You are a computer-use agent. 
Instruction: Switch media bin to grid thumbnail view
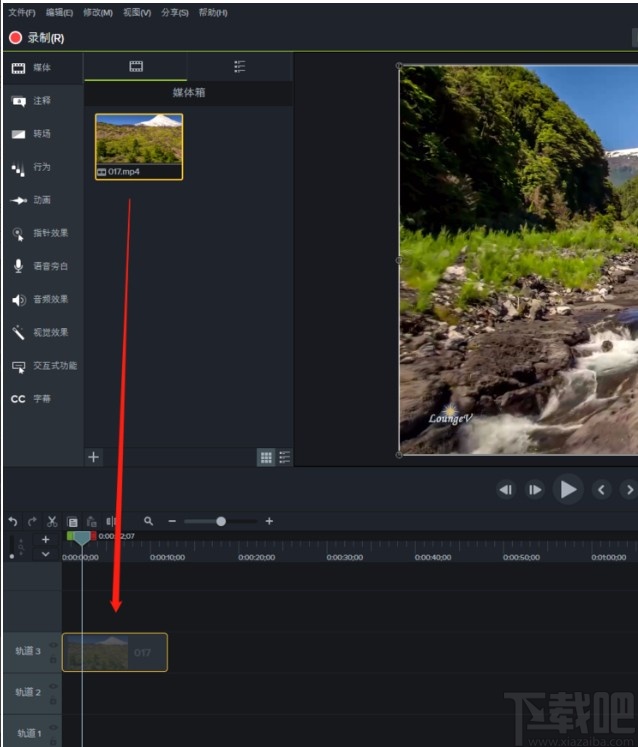[x=266, y=457]
